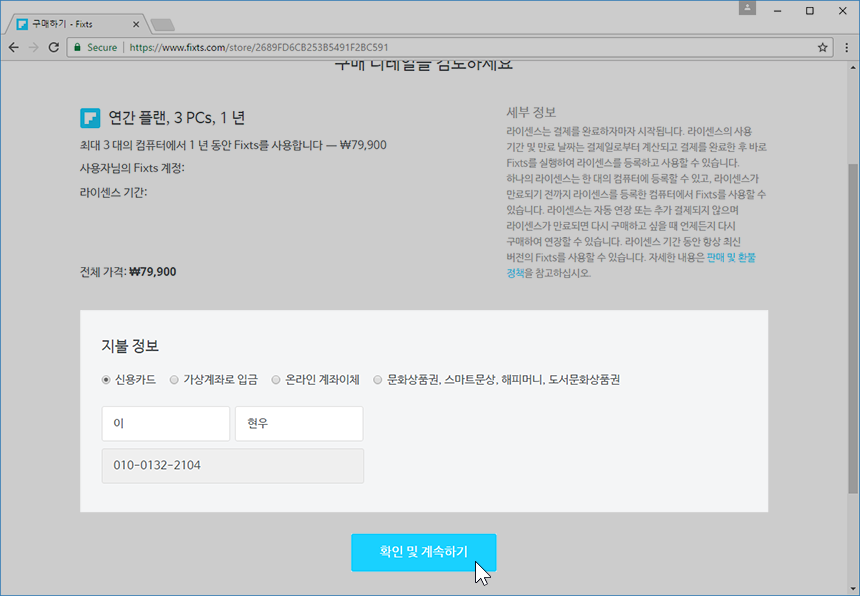Click the 사용자님의 Fixts 계정: label
Screen dimensions: 860x596
click(x=132, y=168)
